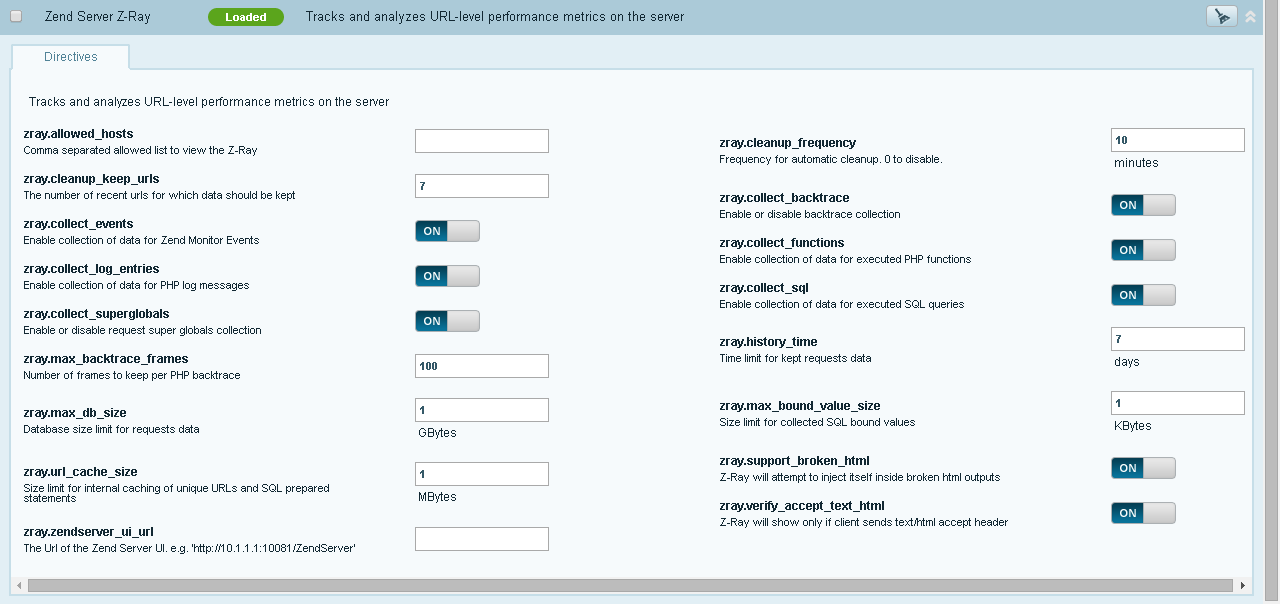The height and width of the screenshot is (604, 1280).
Task: Tick the Zend Server Z-Ray checkbox
Action: (x=15, y=17)
